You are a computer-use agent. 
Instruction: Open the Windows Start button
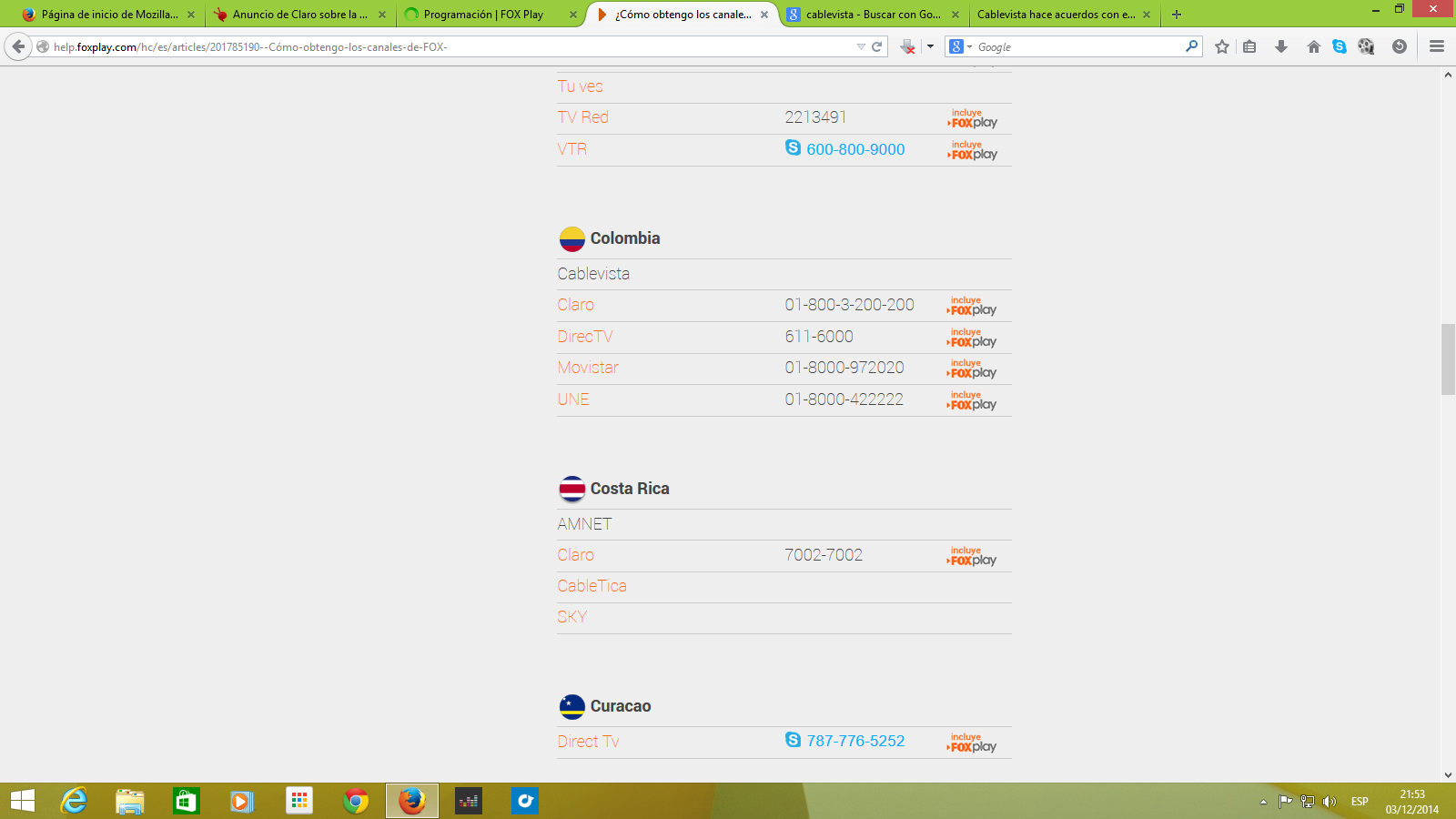tap(23, 801)
